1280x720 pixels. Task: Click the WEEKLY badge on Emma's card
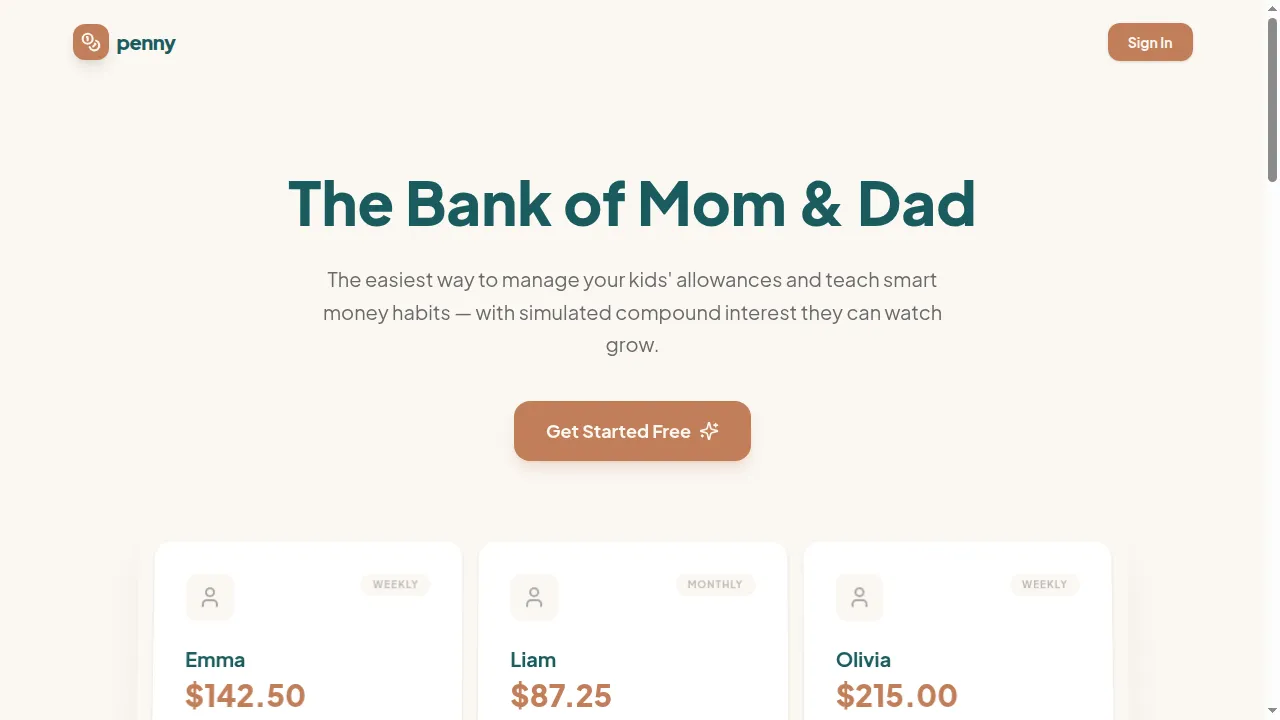coord(395,584)
